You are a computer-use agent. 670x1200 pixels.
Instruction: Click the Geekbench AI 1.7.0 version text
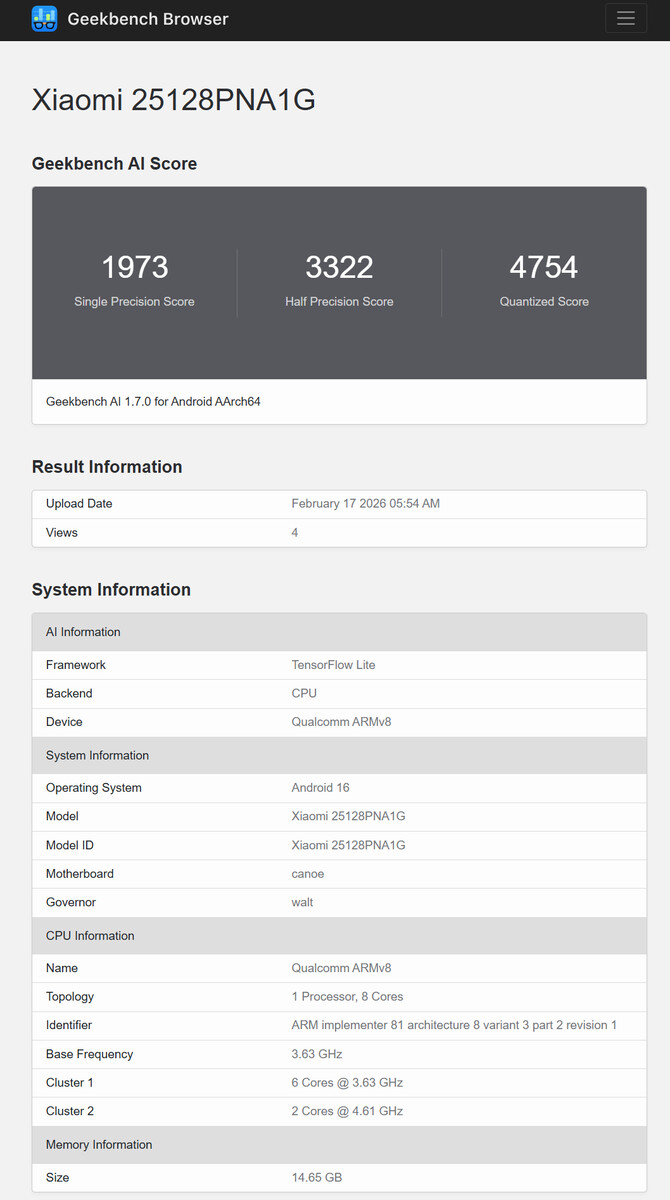tap(153, 402)
